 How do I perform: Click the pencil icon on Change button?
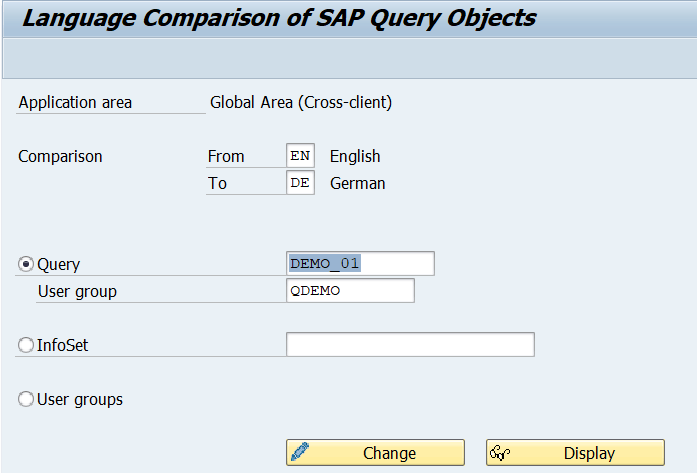click(x=300, y=452)
